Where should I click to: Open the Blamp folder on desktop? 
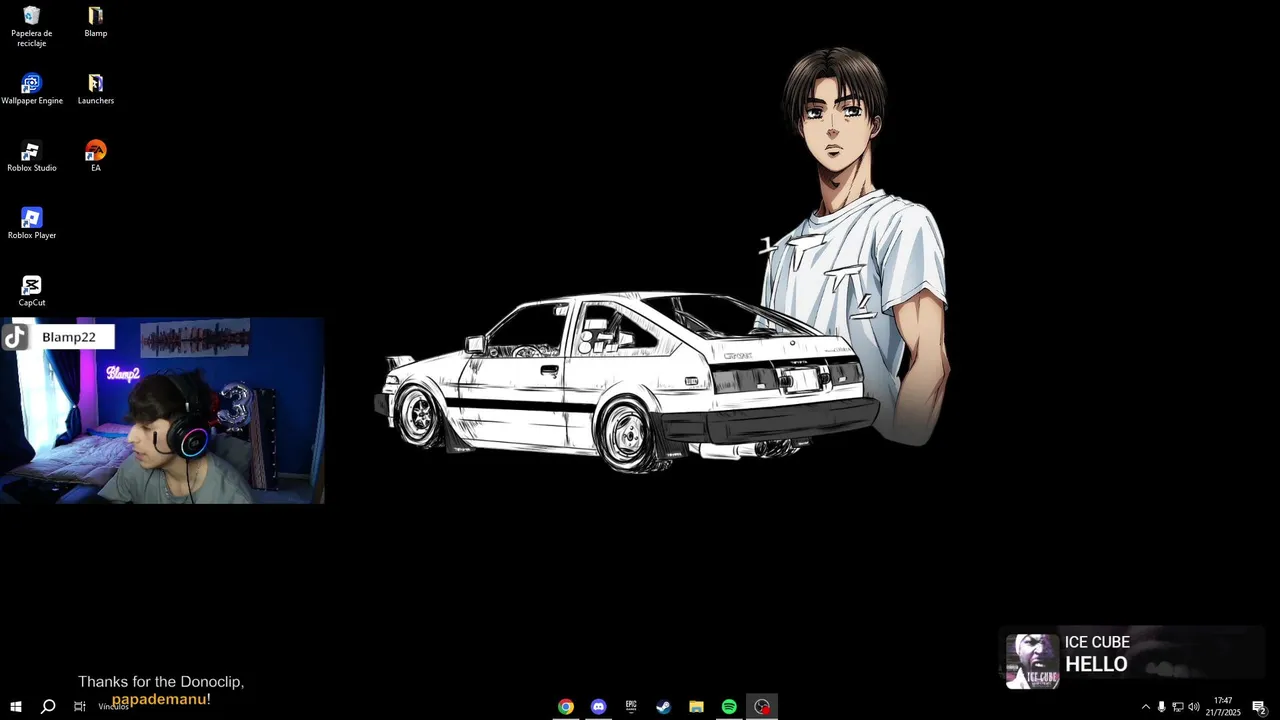[x=95, y=22]
